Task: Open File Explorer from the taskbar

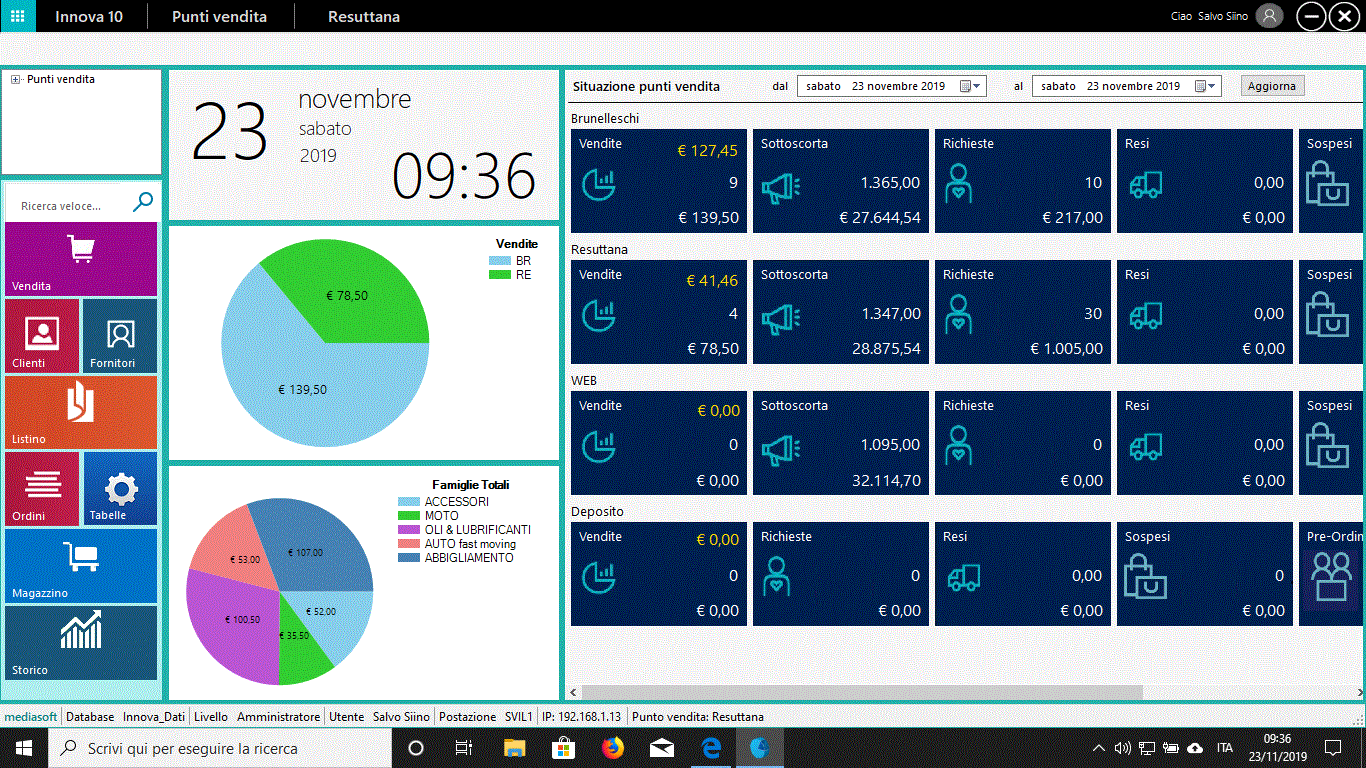Action: [x=514, y=748]
